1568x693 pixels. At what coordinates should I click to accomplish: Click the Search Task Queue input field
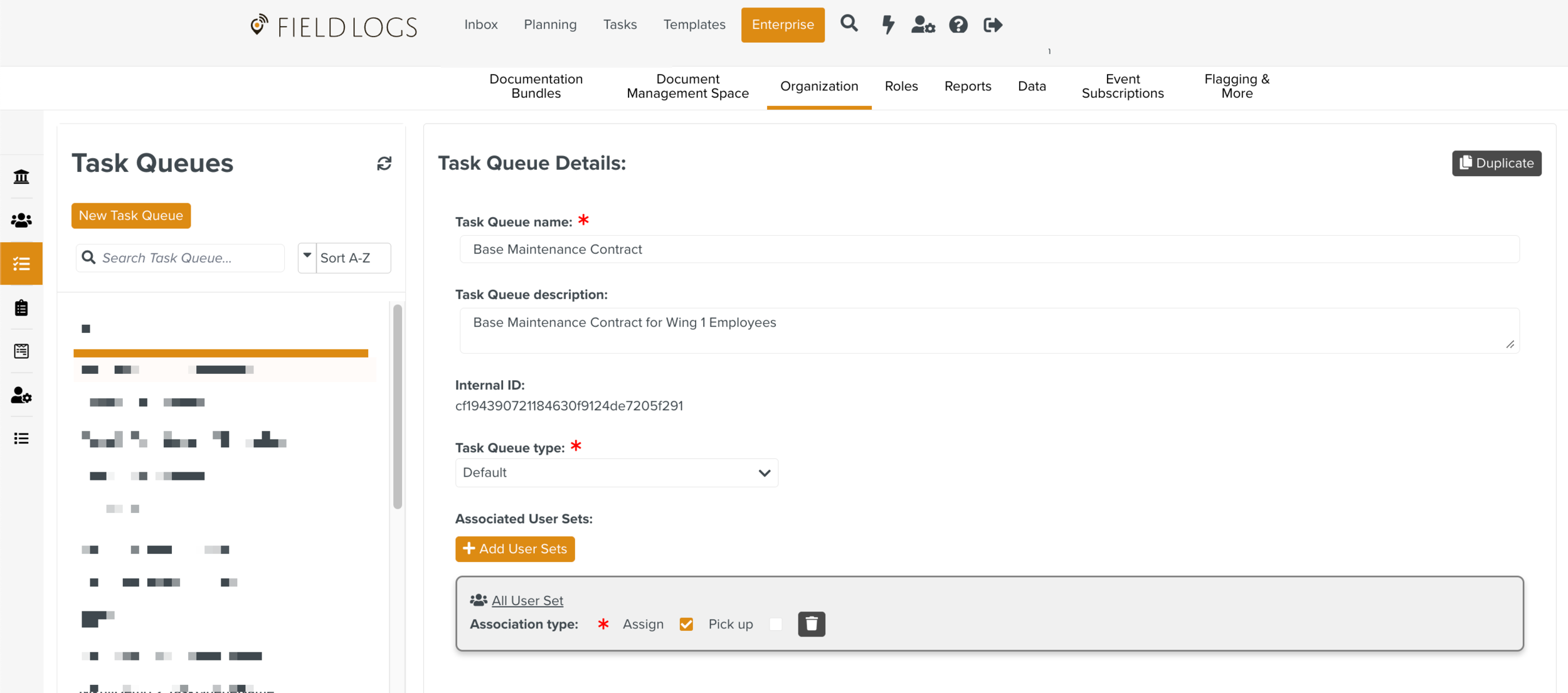tap(188, 258)
